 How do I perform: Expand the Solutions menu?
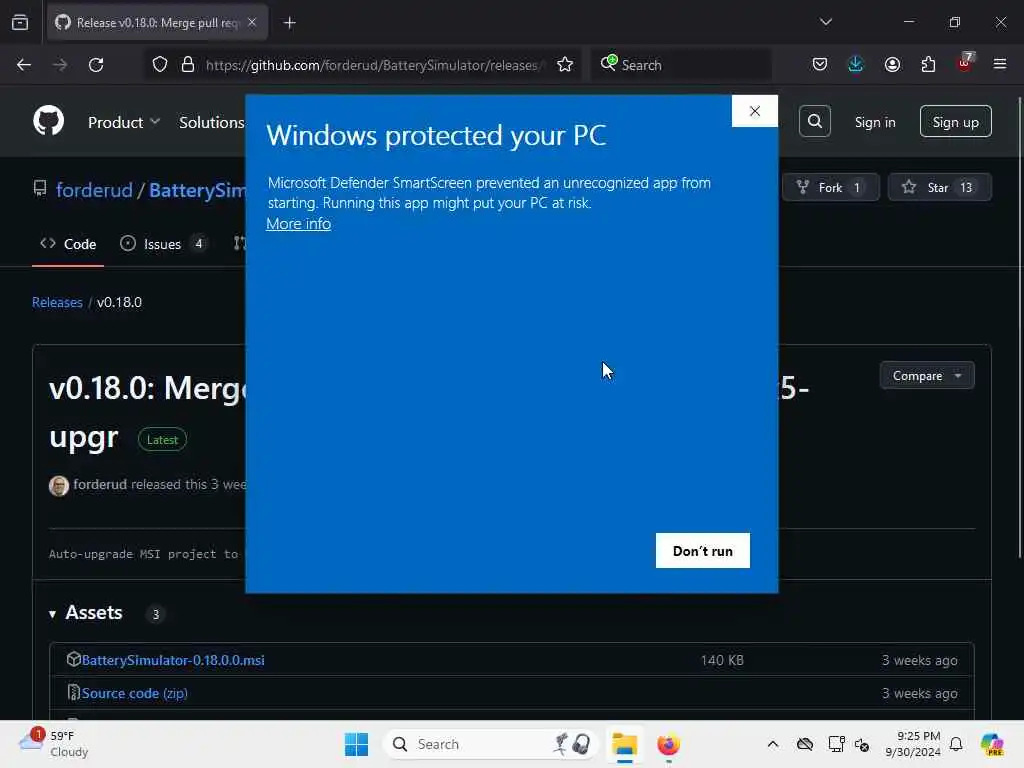(212, 122)
